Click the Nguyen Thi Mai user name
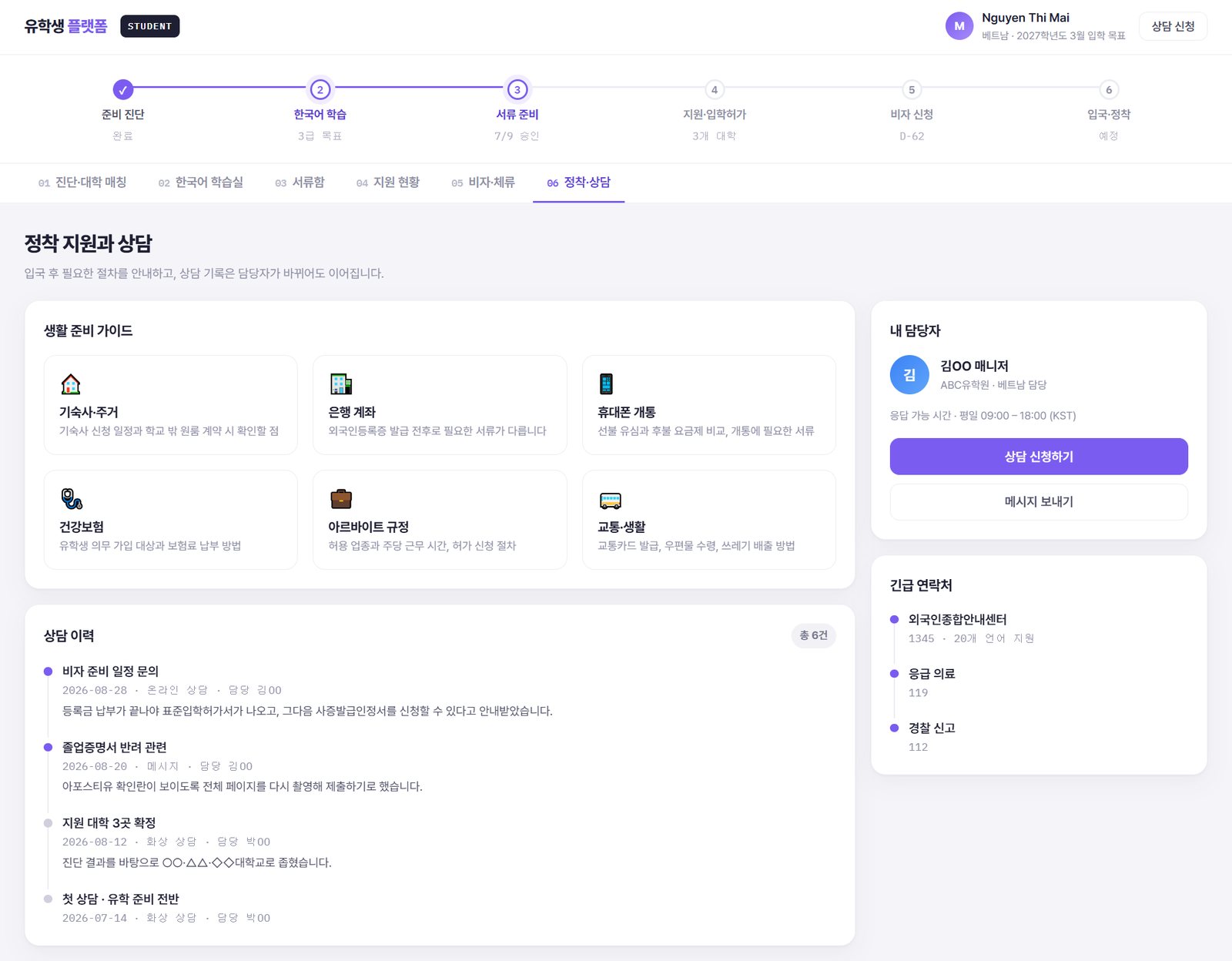Image resolution: width=1232 pixels, height=961 pixels. [x=1026, y=18]
